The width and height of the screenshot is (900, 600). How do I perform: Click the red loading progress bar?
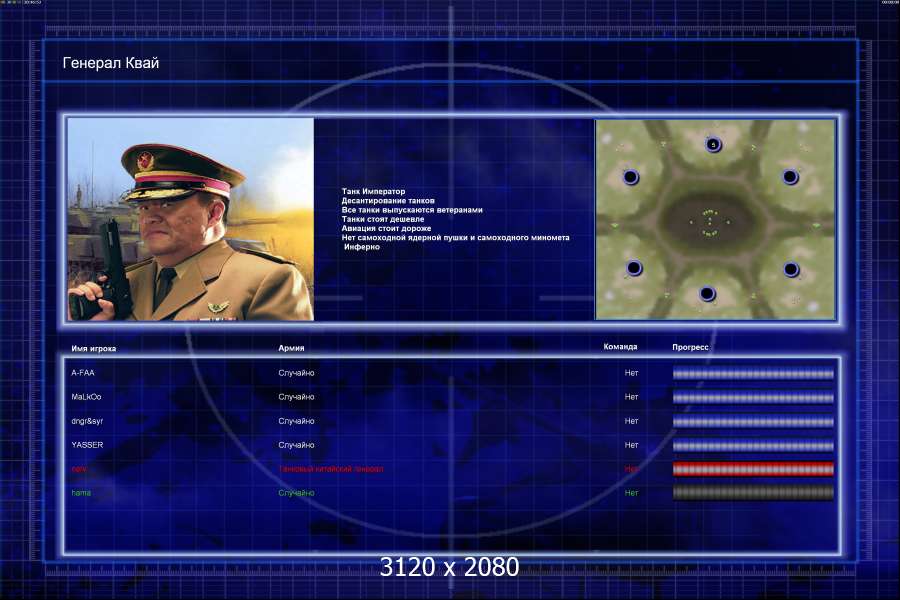(x=753, y=469)
